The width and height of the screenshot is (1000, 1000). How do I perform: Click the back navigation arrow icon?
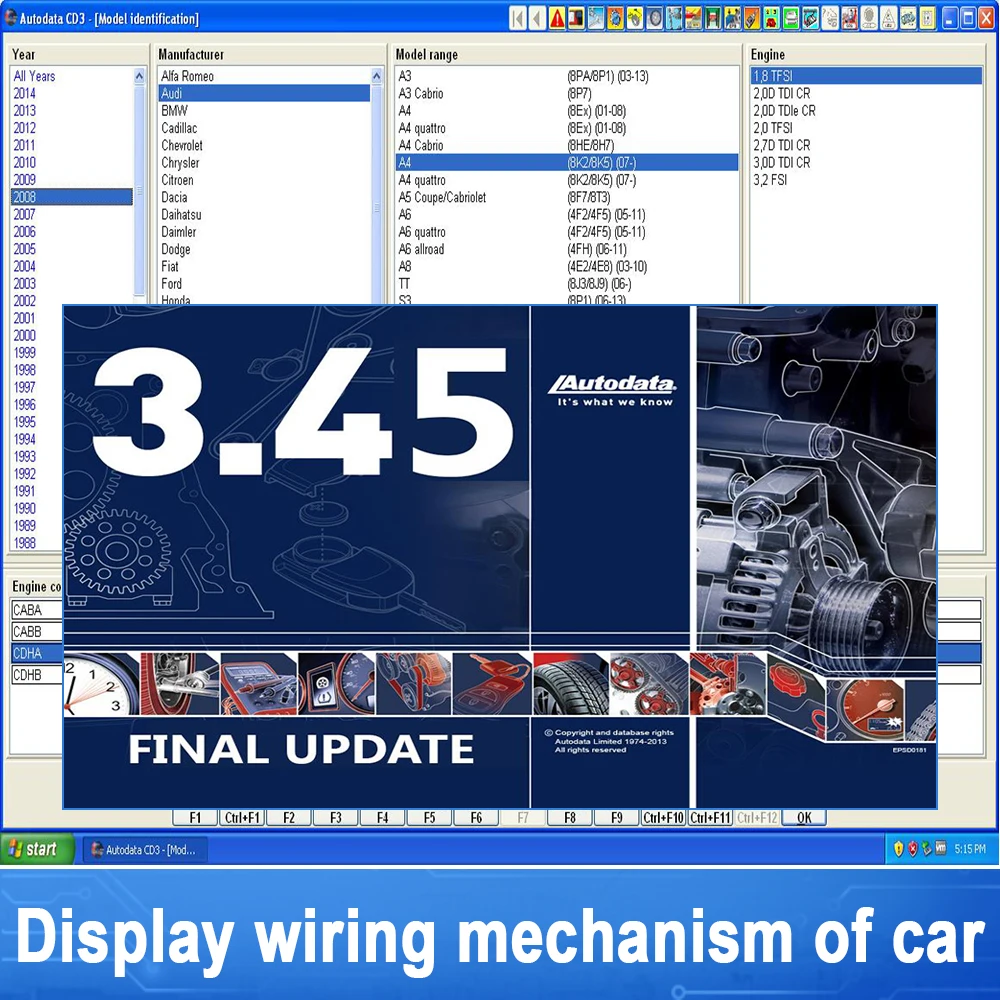(536, 17)
